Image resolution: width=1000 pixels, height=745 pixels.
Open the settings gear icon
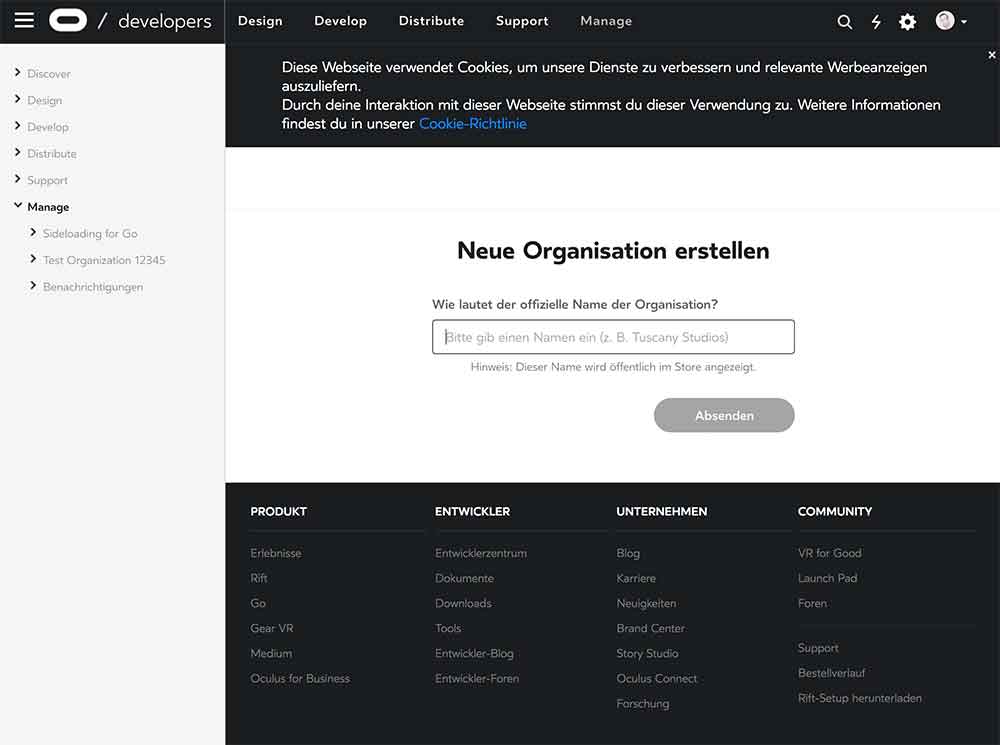click(907, 22)
